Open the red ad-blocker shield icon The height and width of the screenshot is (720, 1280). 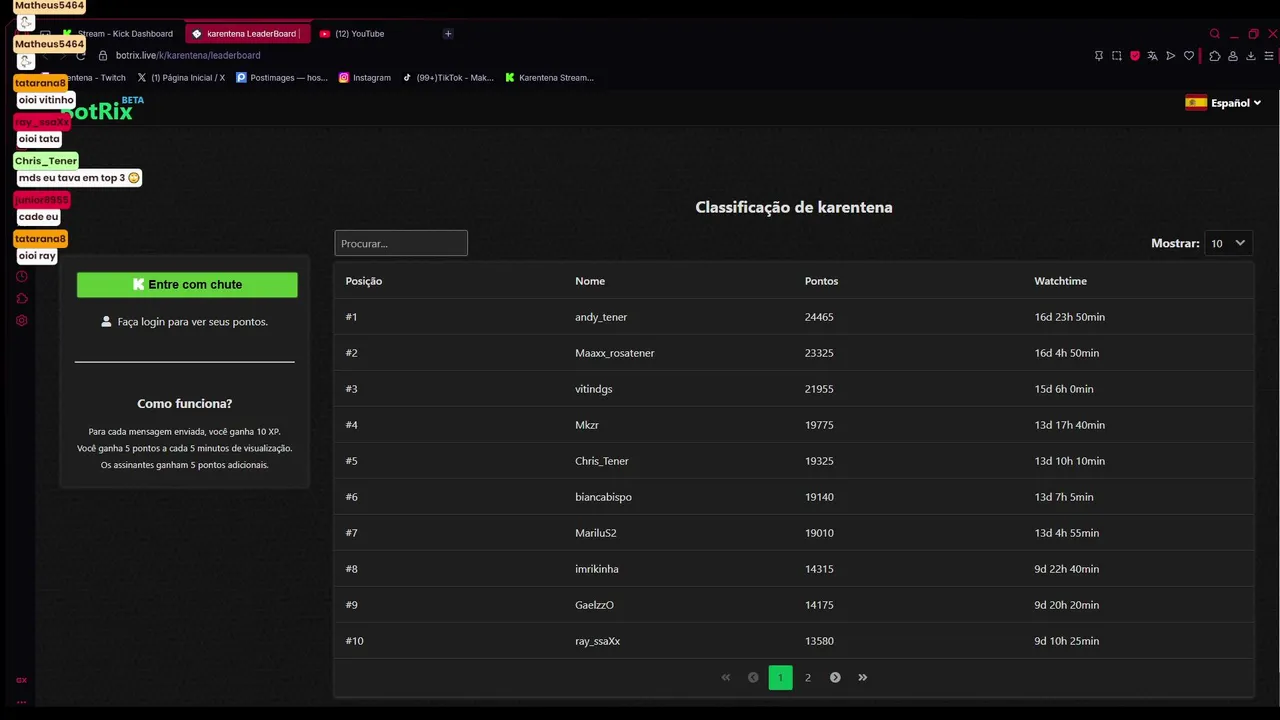click(1135, 56)
